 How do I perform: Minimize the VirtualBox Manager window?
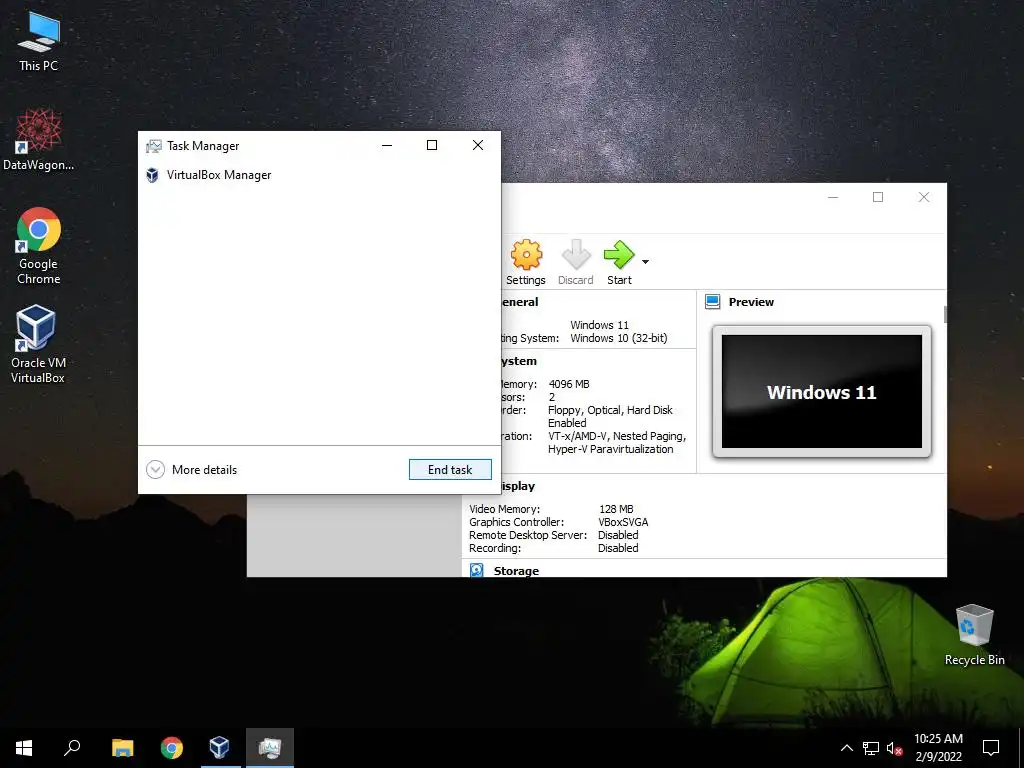pyautogui.click(x=833, y=197)
